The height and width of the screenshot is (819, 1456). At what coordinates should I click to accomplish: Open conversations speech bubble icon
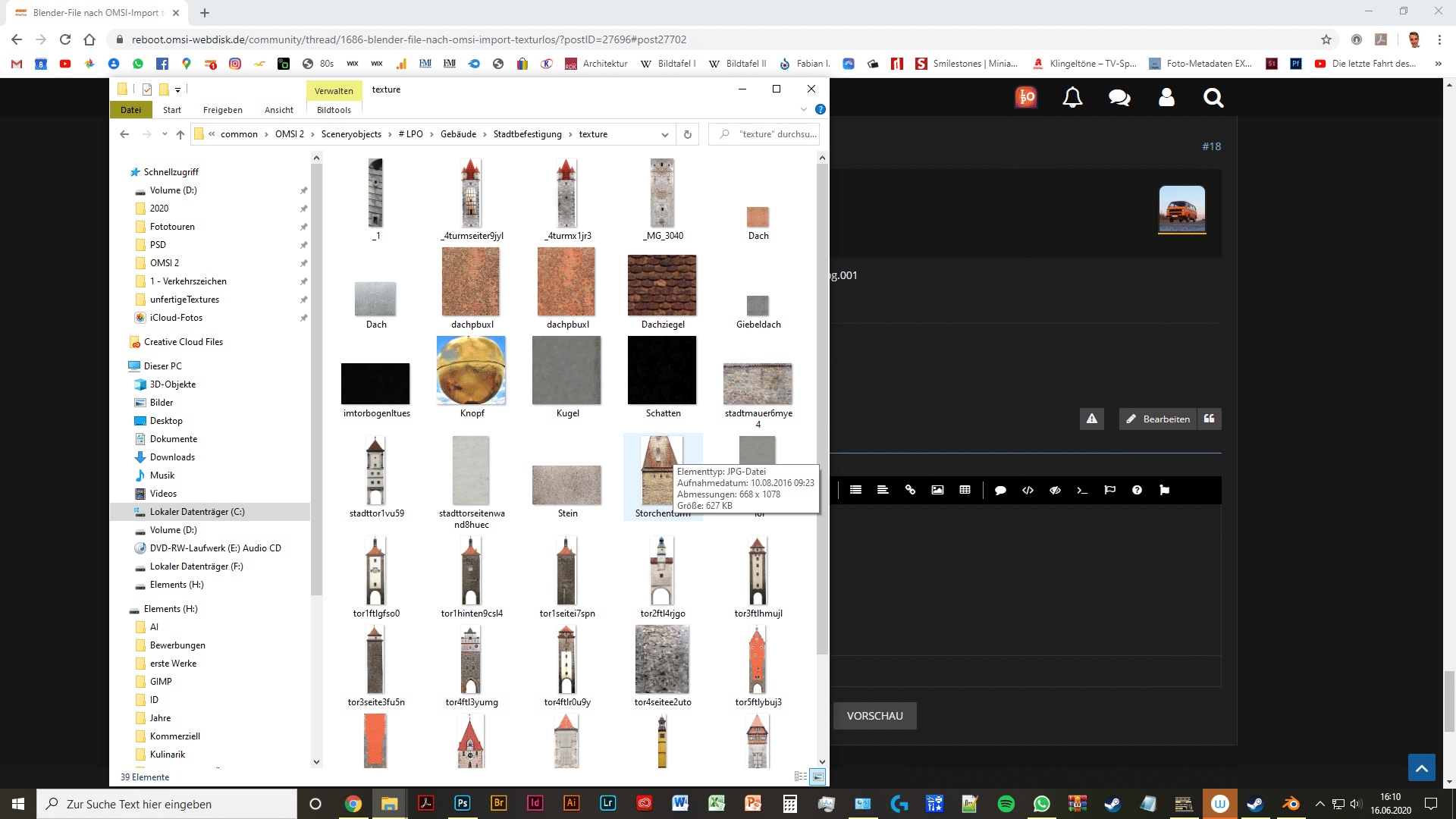[x=1119, y=98]
